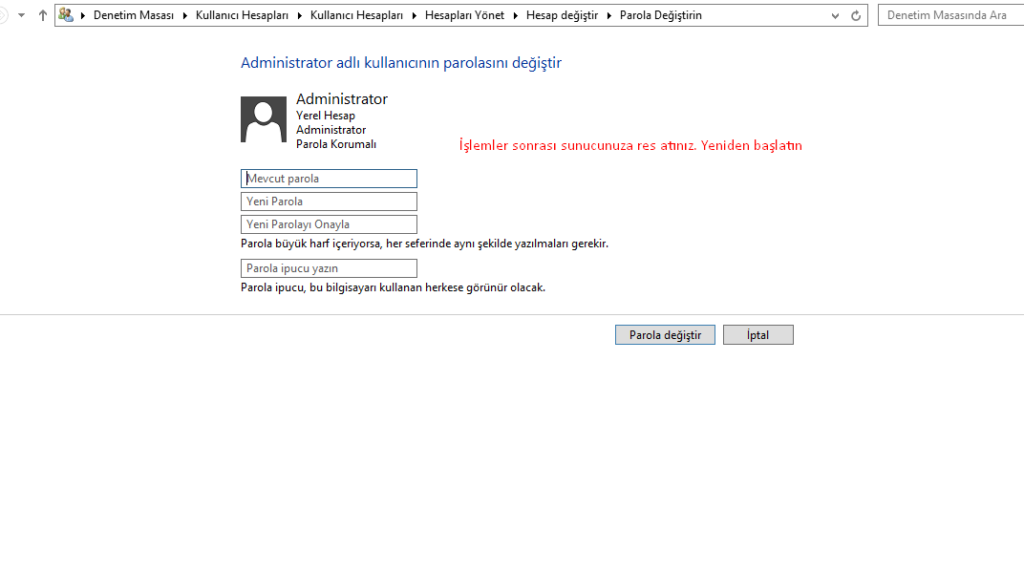Screen dimensions: 1024x573
Task: Refresh the page with the reload icon
Action: [x=856, y=16]
